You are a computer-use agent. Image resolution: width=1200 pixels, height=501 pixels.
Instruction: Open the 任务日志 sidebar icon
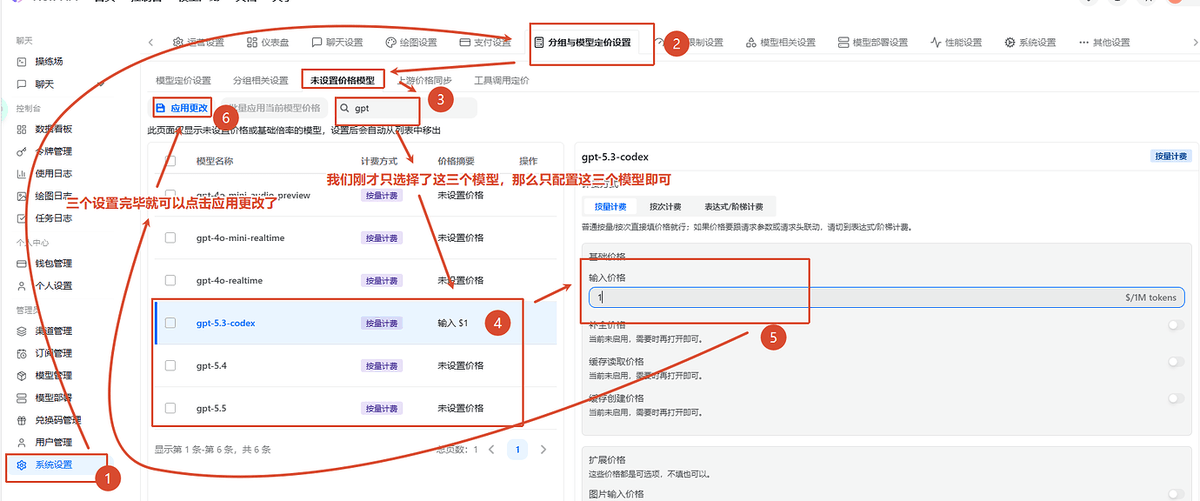point(23,219)
